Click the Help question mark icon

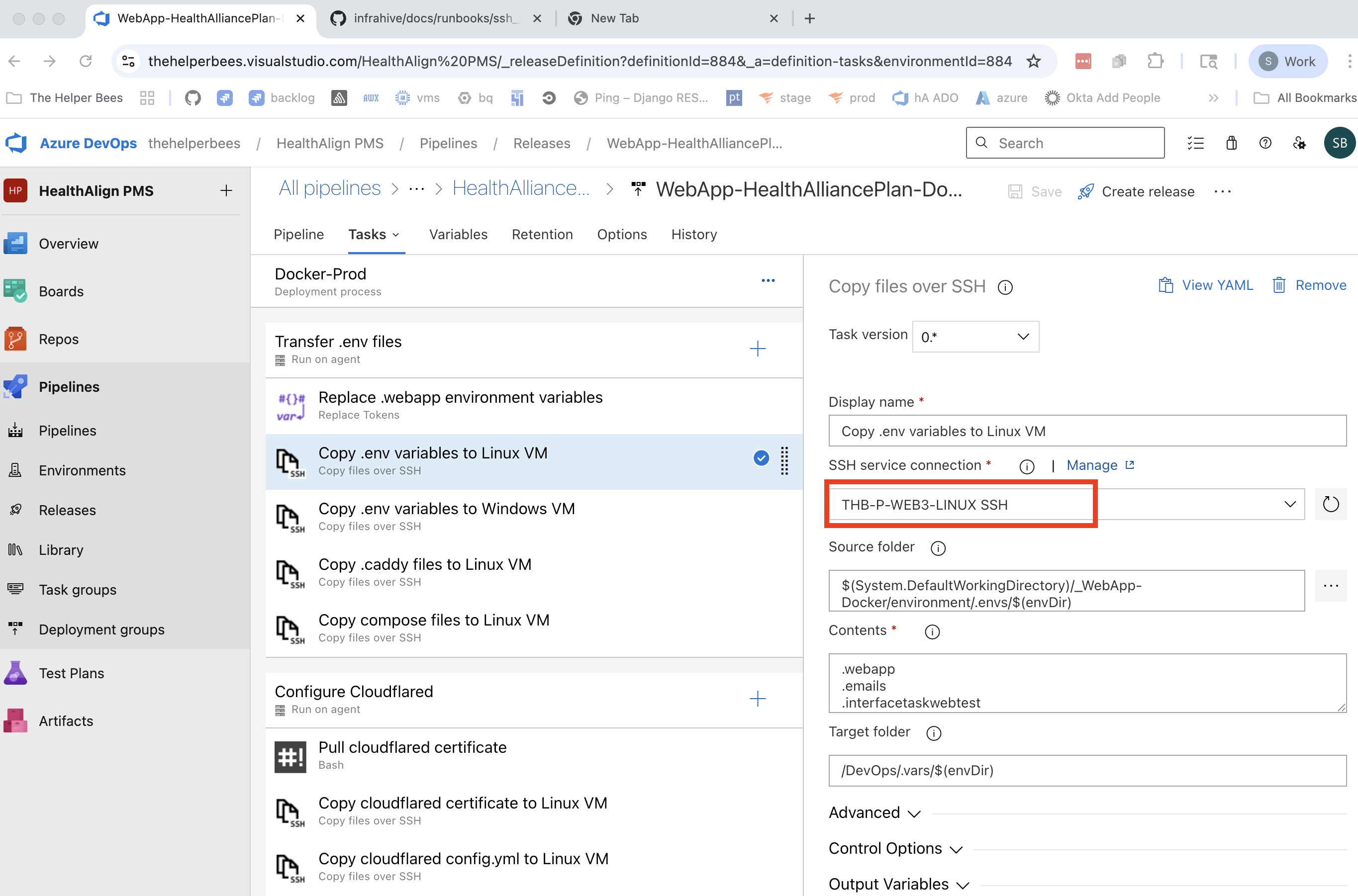[x=1265, y=143]
